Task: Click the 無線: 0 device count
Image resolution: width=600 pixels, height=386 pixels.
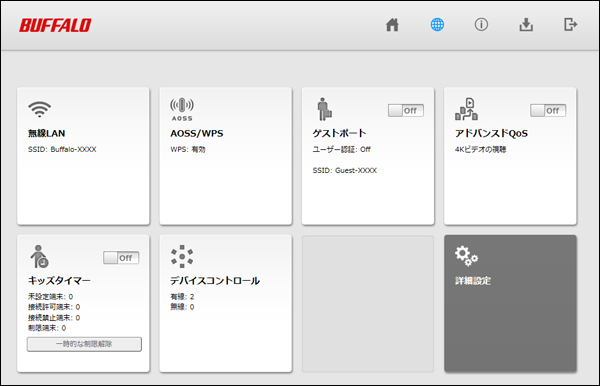Action: (182, 307)
